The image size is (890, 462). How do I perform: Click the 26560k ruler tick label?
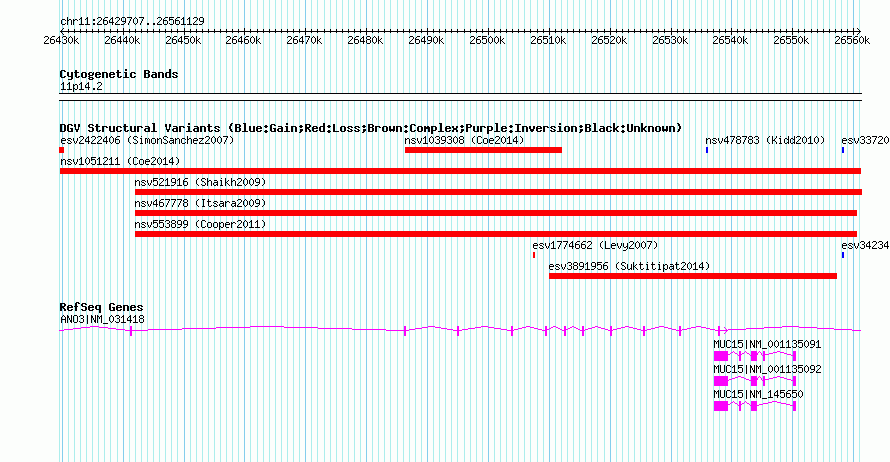[x=852, y=41]
